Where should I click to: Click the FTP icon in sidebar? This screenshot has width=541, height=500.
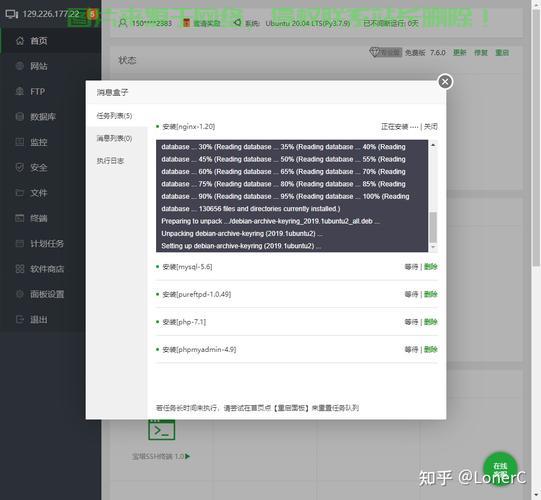point(20,91)
